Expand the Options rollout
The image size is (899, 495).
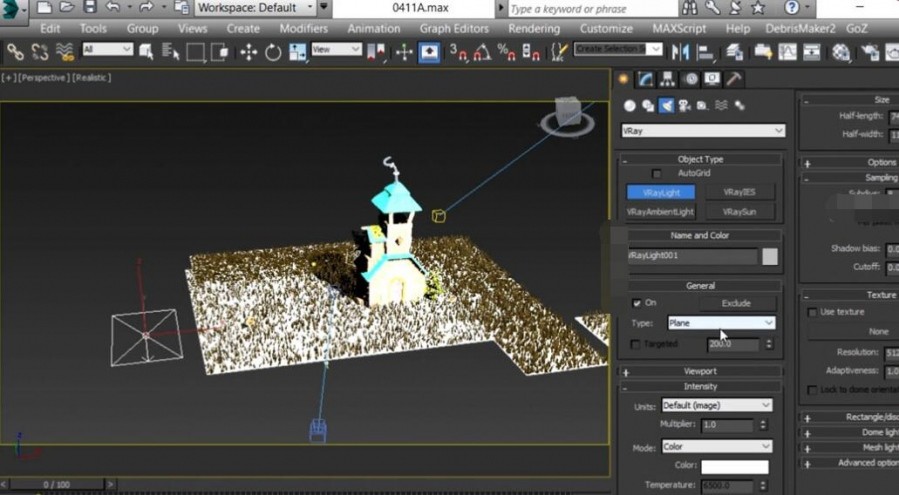point(850,163)
